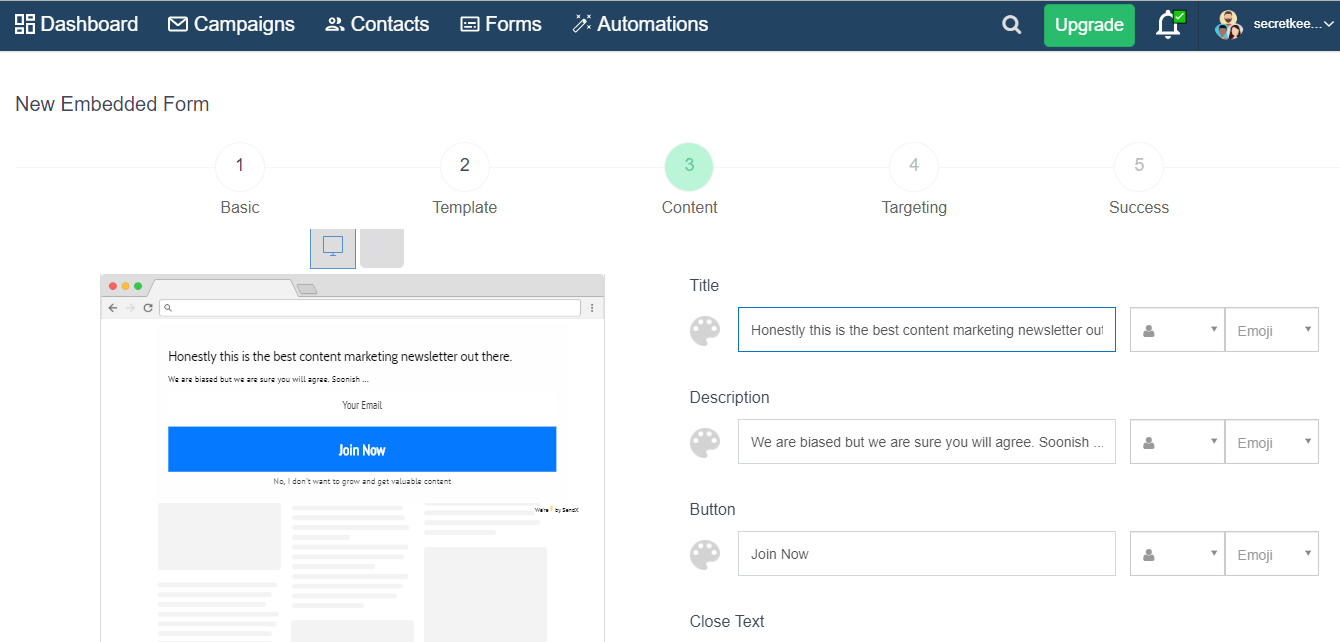This screenshot has width=1340, height=642.
Task: Open the Automations menu
Action: point(640,25)
